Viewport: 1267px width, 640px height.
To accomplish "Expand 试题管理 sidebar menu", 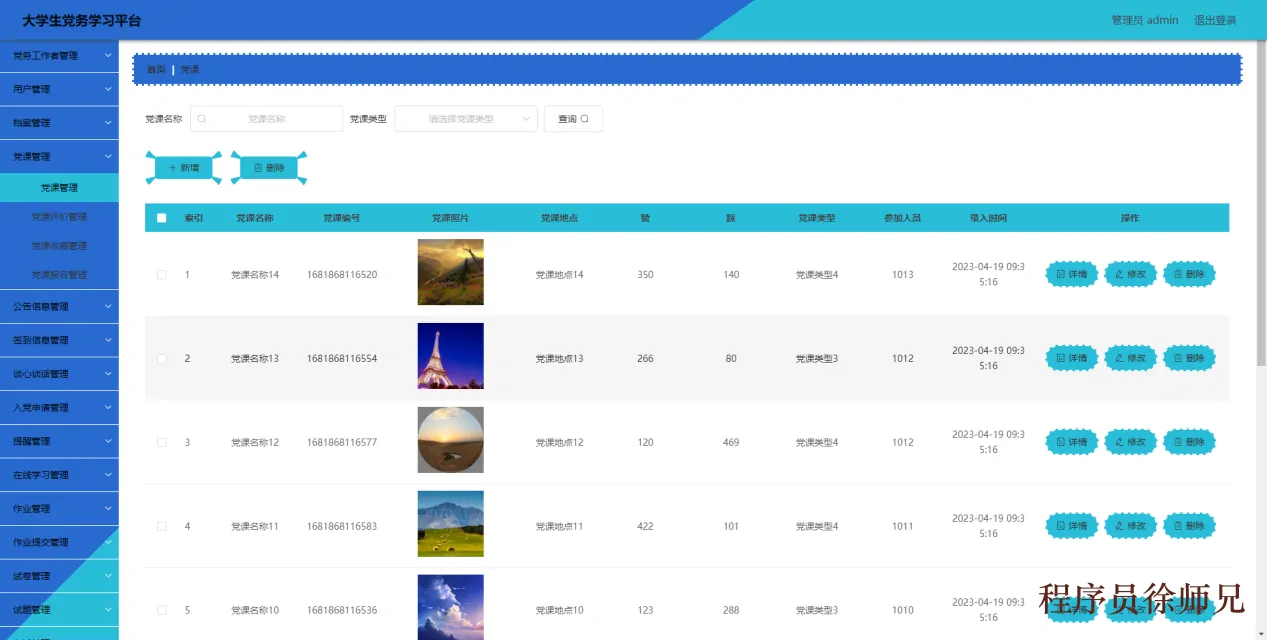I will tap(59, 610).
